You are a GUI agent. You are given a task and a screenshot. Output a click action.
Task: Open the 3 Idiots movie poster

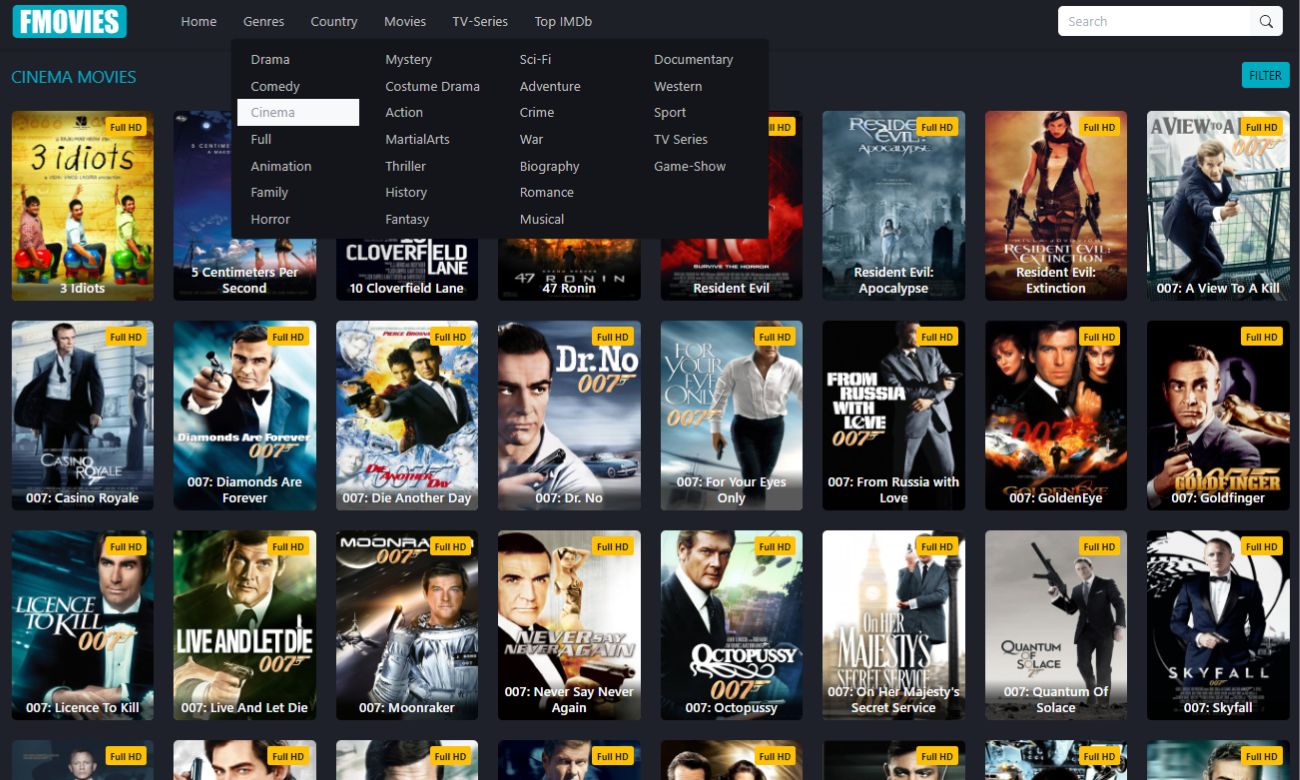click(82, 205)
